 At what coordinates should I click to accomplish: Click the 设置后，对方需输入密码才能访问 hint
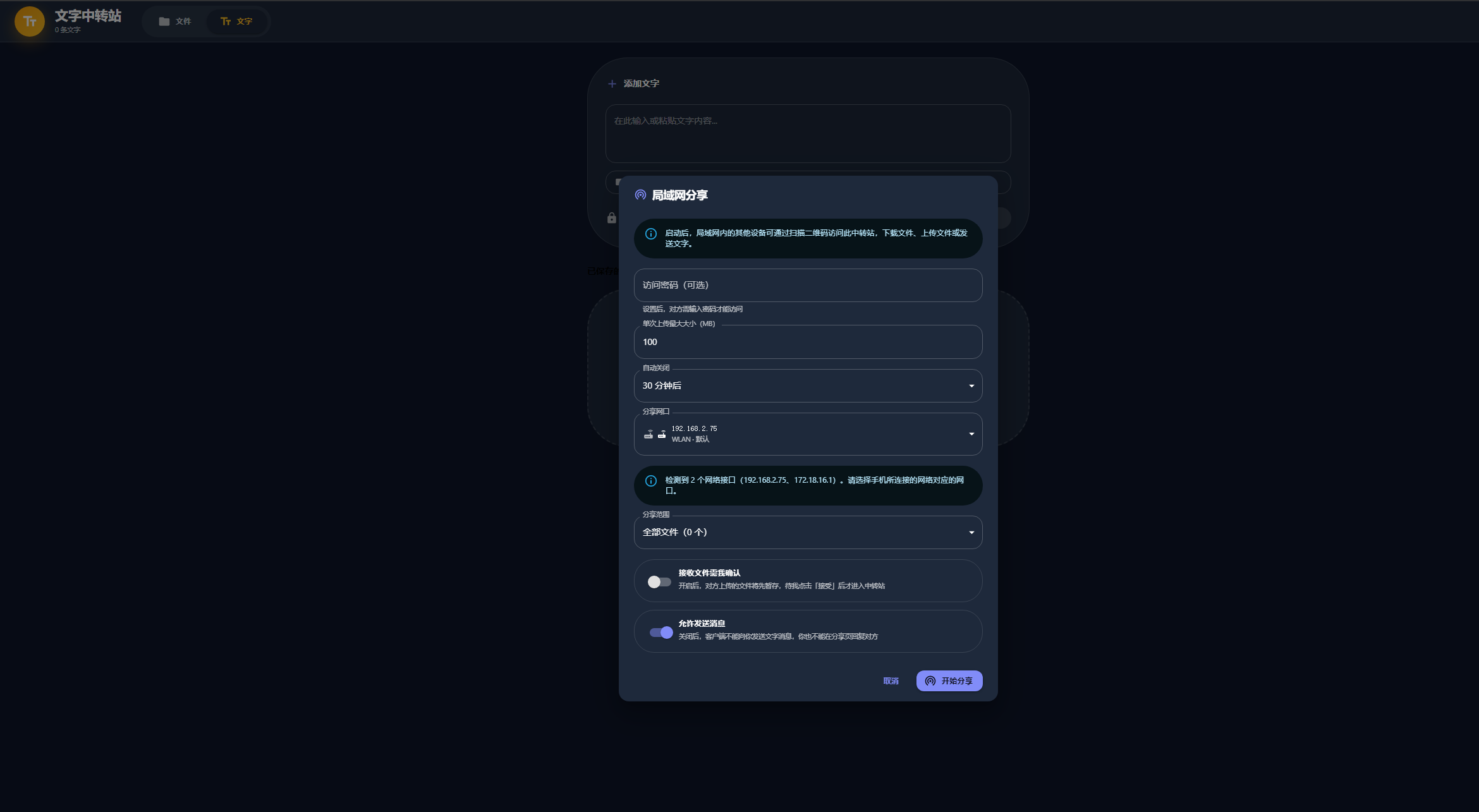(x=692, y=309)
